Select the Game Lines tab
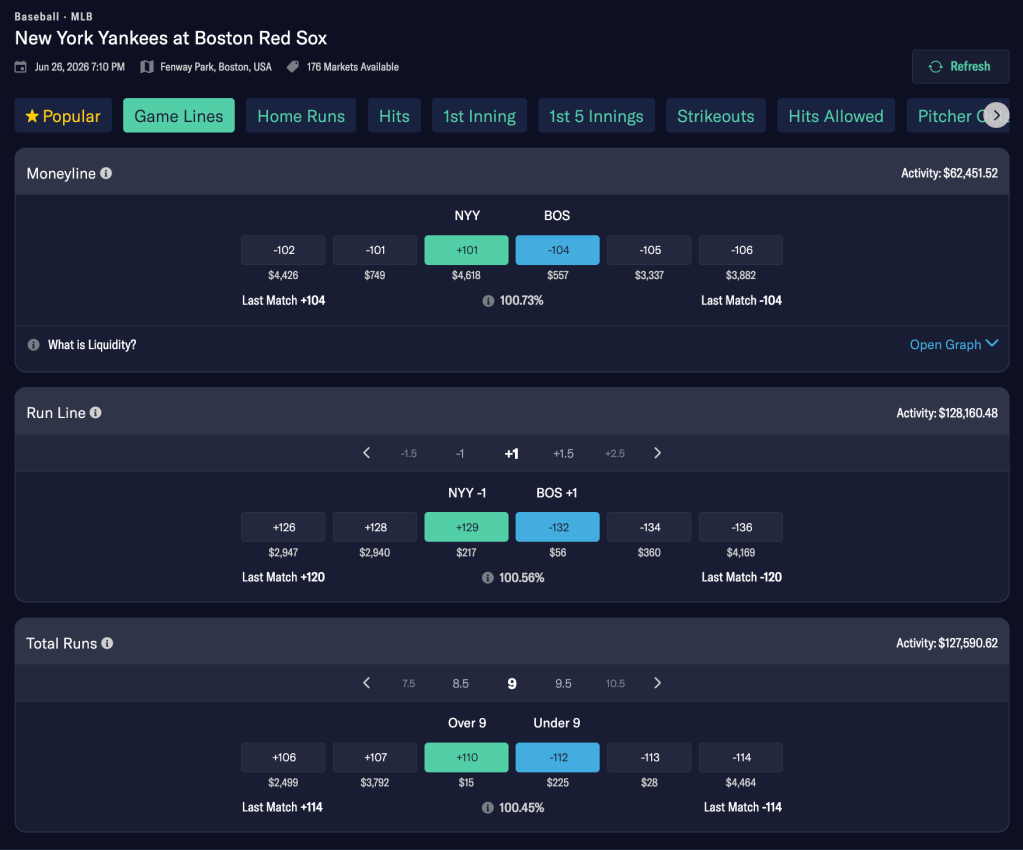This screenshot has width=1023, height=850. click(x=179, y=115)
